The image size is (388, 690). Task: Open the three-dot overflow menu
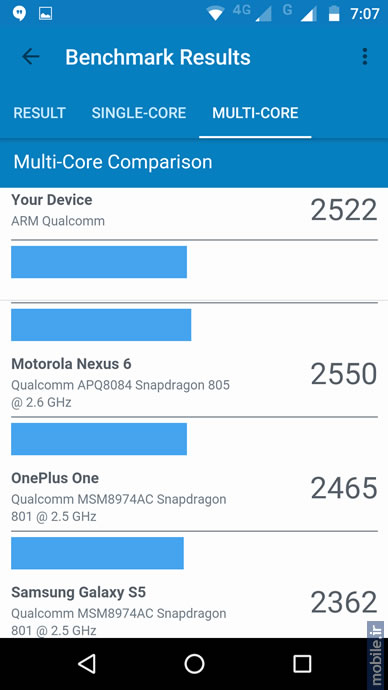pyautogui.click(x=364, y=57)
